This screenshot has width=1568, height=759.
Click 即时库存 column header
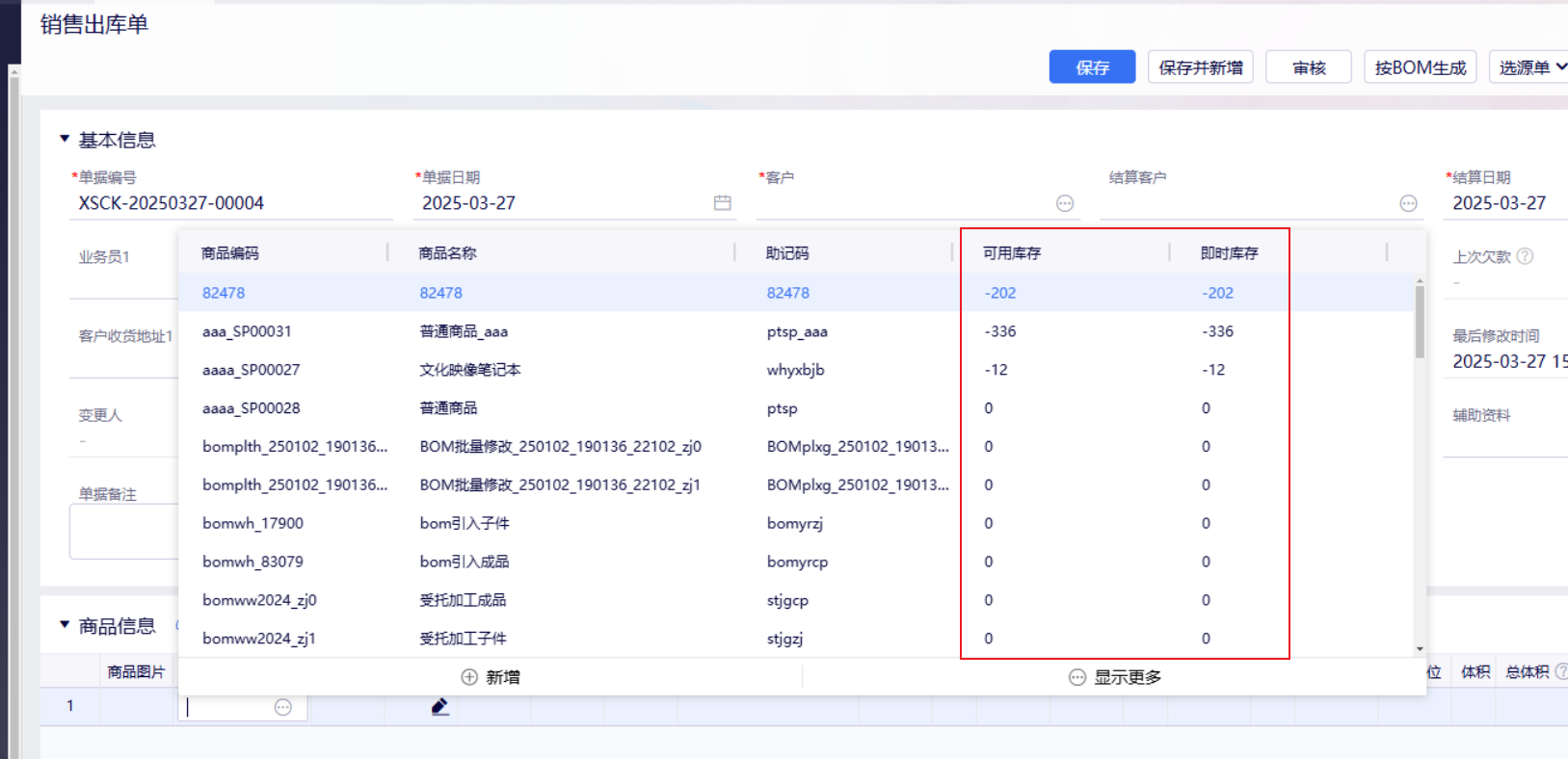[1230, 253]
